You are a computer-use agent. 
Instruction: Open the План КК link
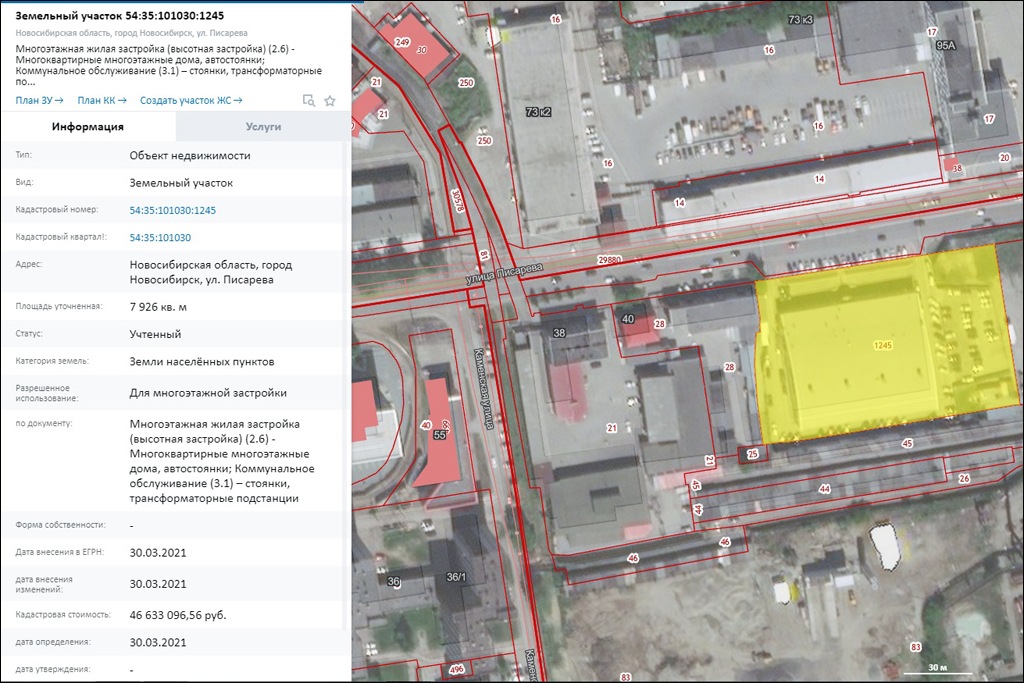100,100
